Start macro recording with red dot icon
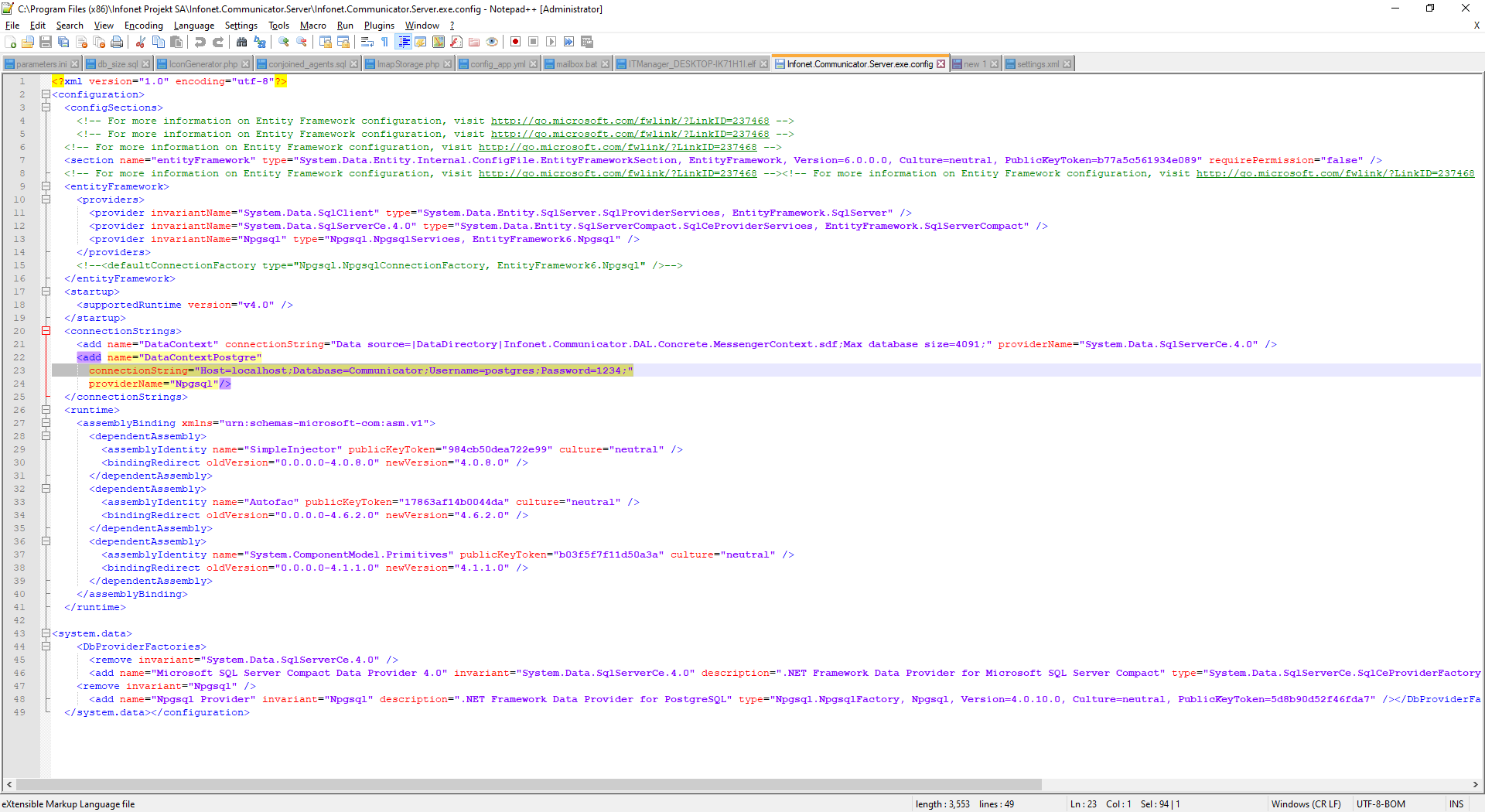Viewport: 1485px width, 812px height. (516, 42)
